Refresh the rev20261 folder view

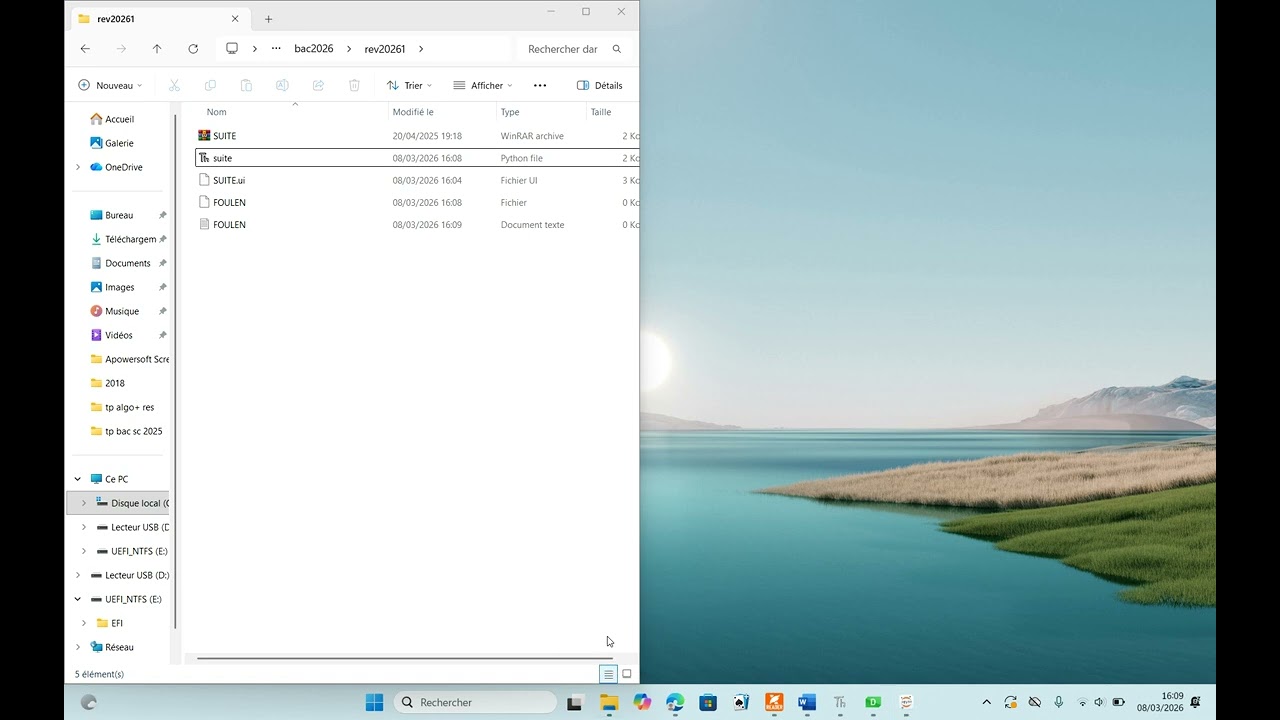193,49
